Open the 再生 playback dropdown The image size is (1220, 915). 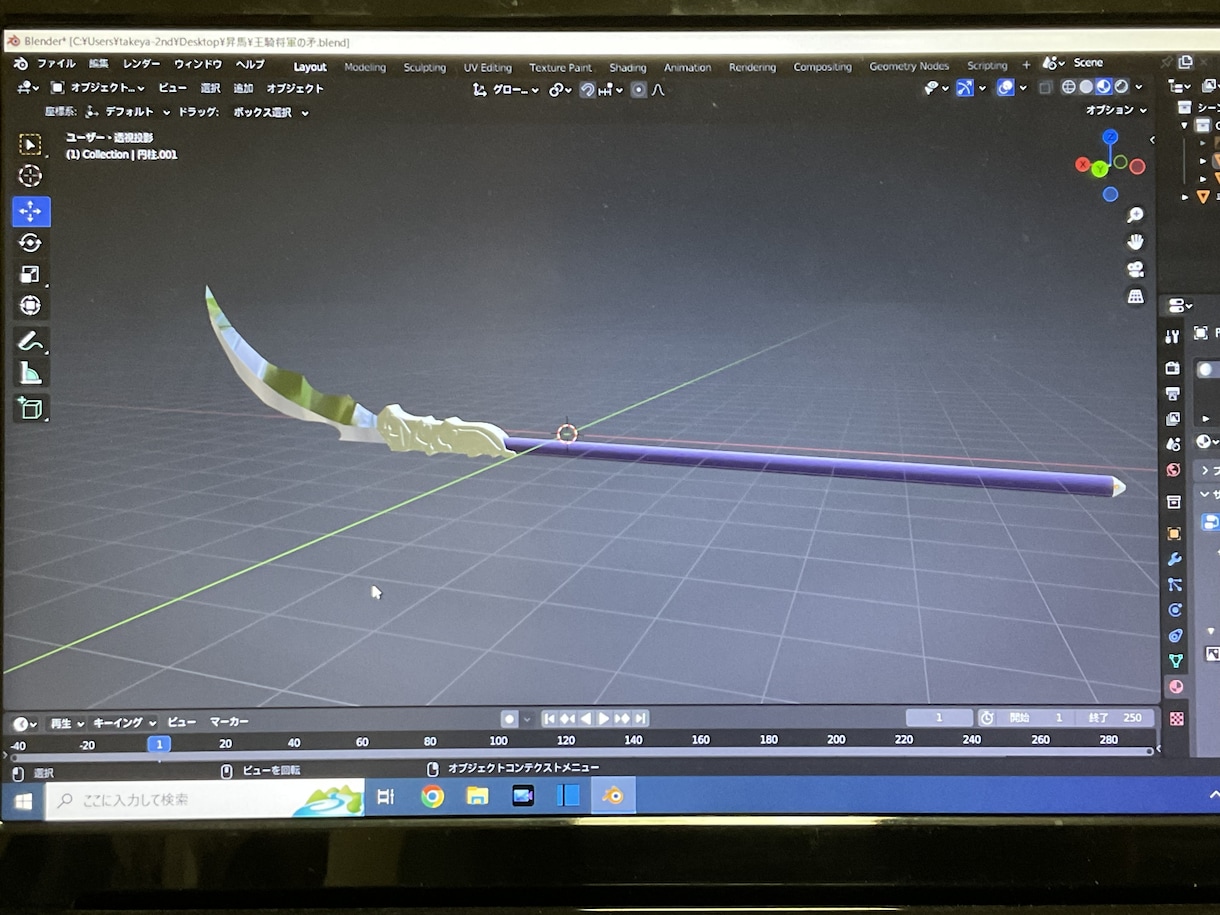tap(67, 723)
